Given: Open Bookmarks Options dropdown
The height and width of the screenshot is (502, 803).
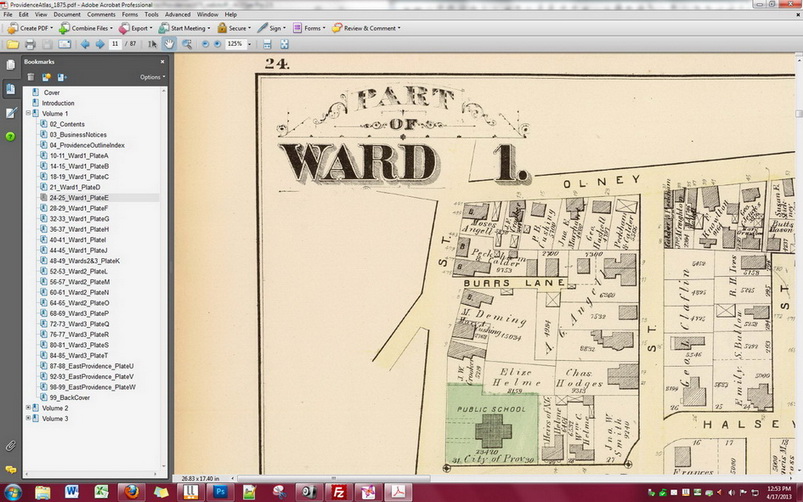Looking at the screenshot, I should coord(152,77).
